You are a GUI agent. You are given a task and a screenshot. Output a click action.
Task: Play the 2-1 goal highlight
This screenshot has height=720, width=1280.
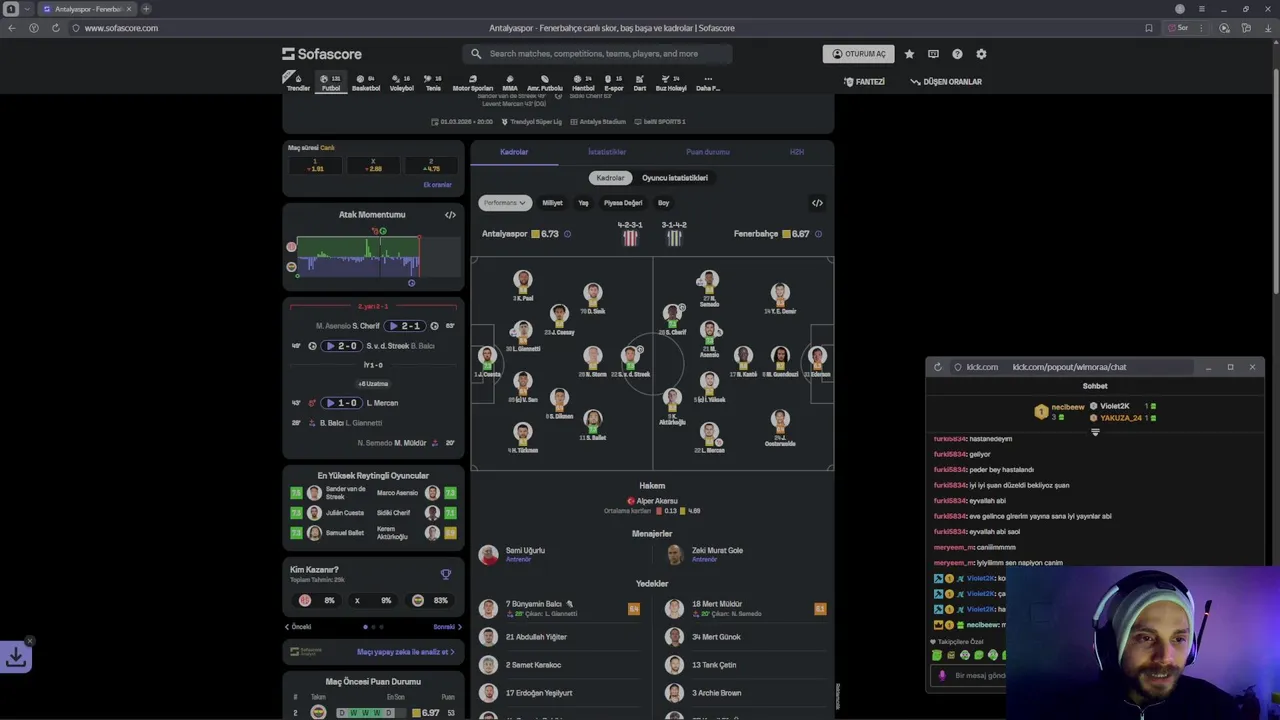404,326
